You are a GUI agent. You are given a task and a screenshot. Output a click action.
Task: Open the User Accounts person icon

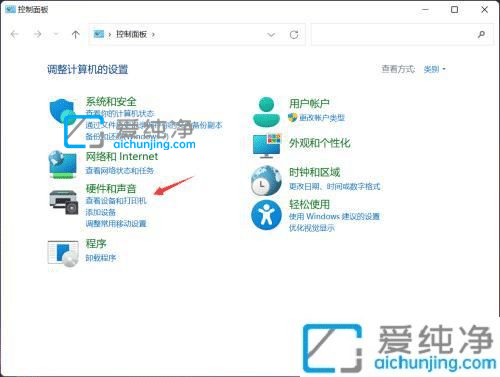click(x=266, y=112)
